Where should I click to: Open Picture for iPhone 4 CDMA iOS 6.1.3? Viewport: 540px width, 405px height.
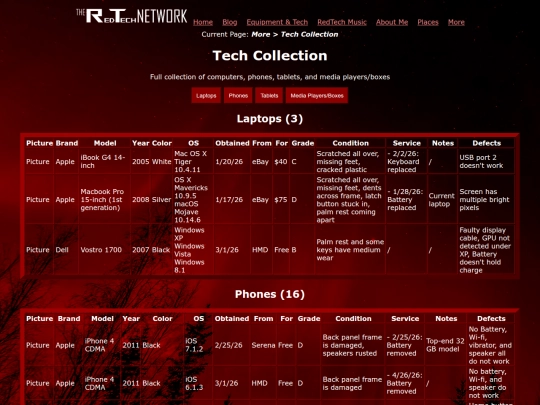tap(38, 383)
